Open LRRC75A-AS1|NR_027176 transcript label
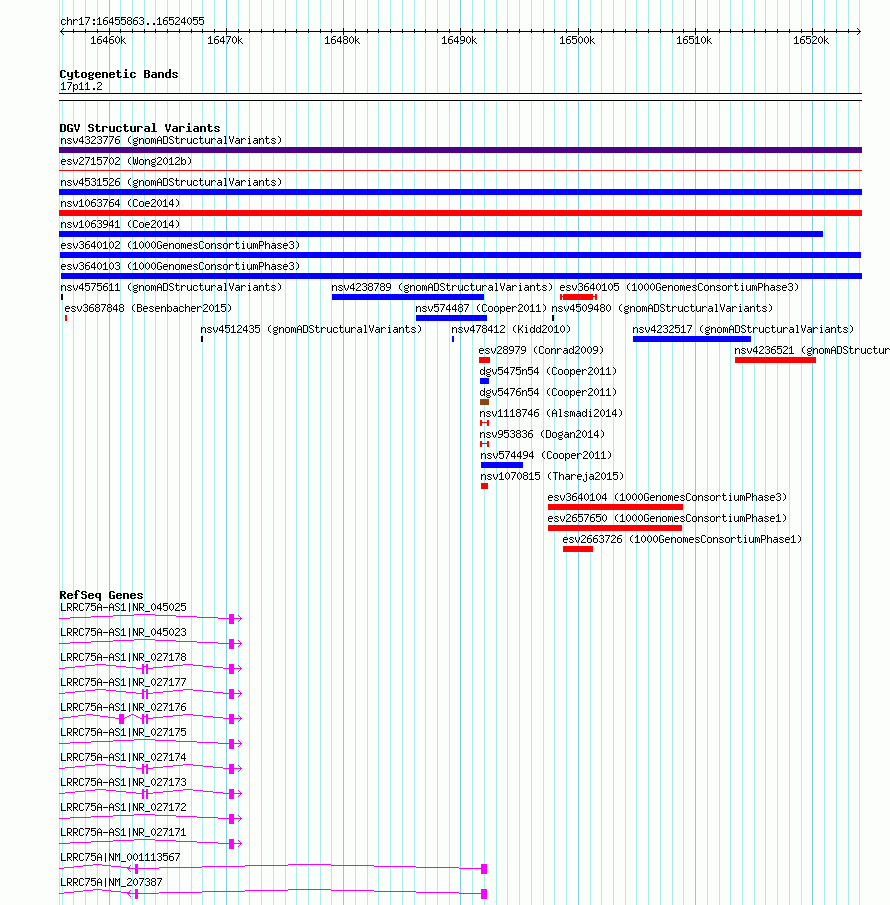 (x=124, y=708)
